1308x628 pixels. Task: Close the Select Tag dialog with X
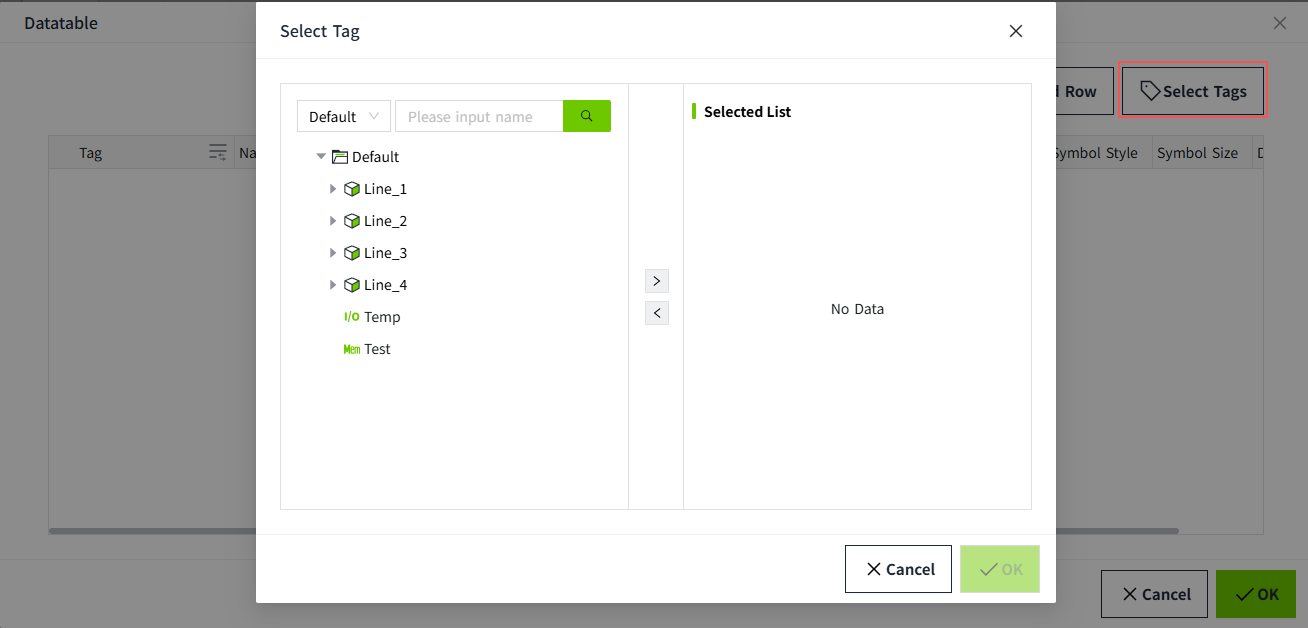tap(1016, 31)
